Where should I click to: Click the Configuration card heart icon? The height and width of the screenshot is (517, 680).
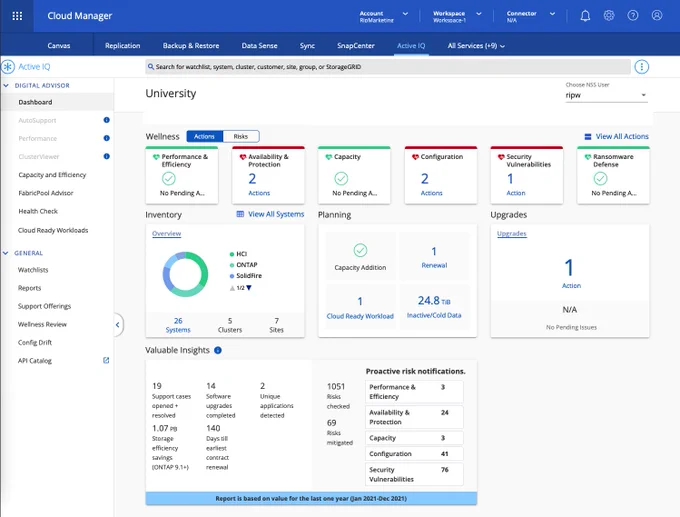click(x=415, y=157)
